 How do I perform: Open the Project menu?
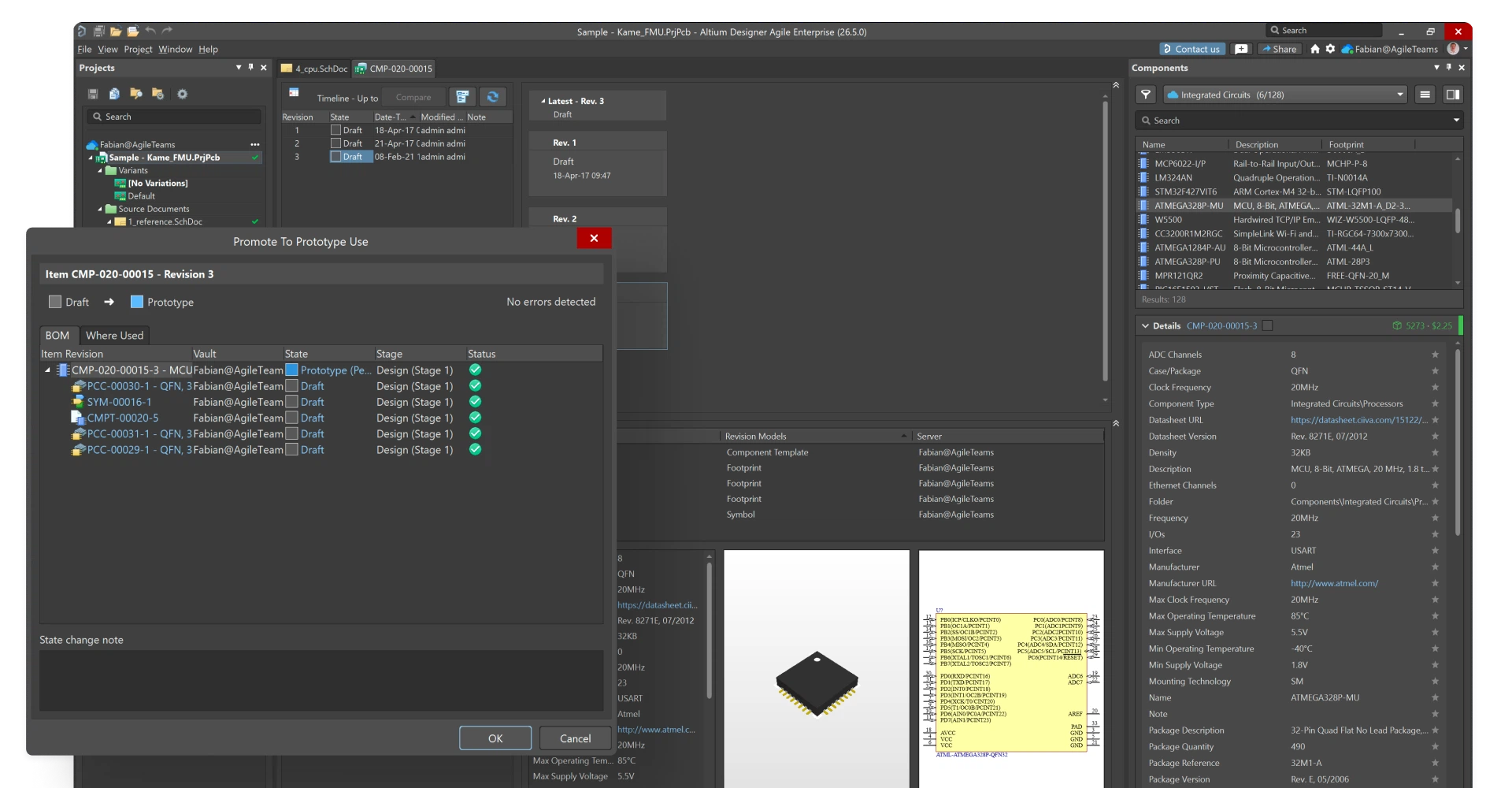tap(138, 49)
